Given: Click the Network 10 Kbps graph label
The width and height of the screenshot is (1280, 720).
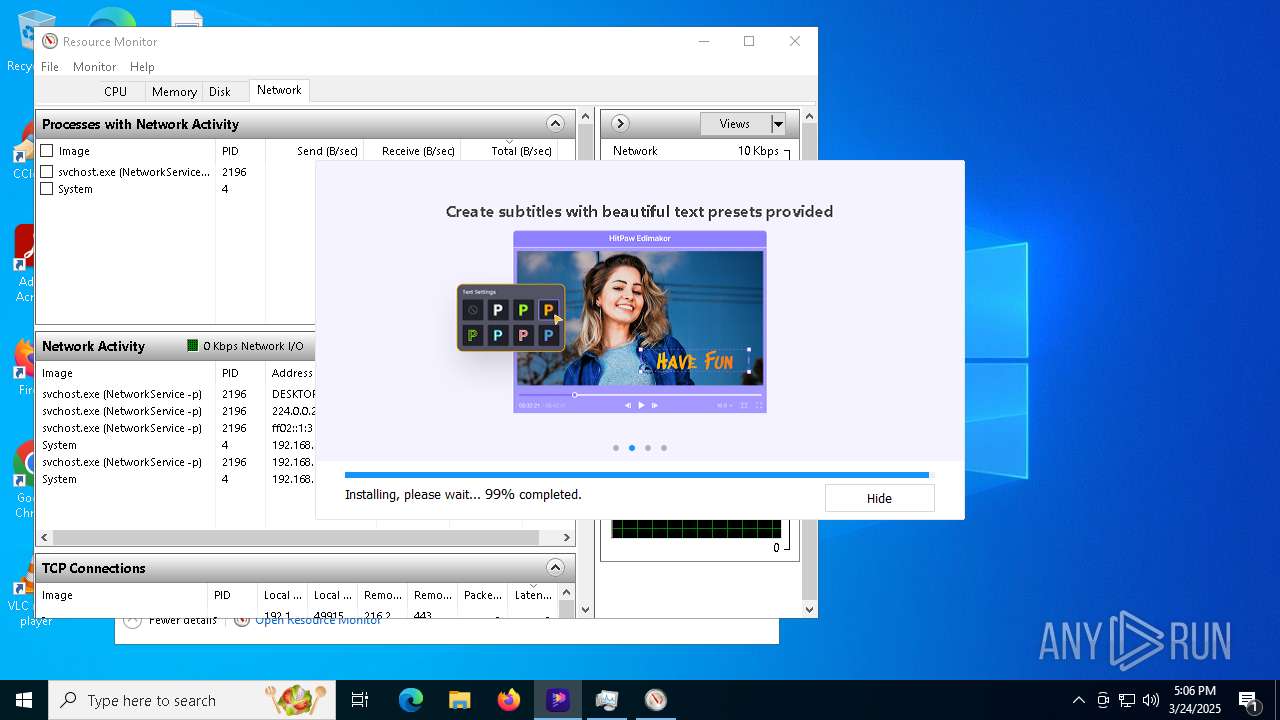Looking at the screenshot, I should pos(696,151).
